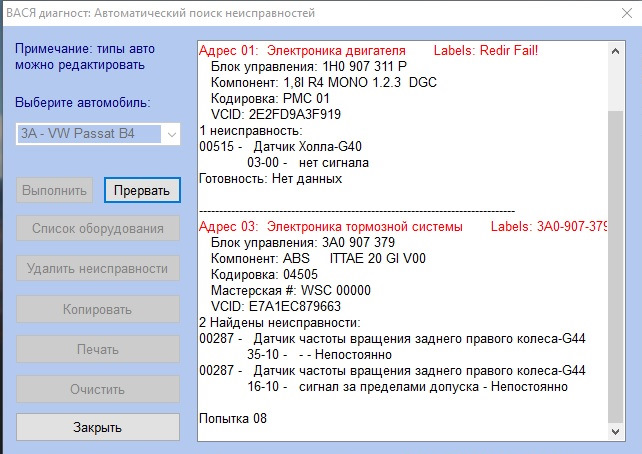This screenshot has width=642, height=454.
Task: Click the heading Адрес 03: Электроника тормозной системы
Action: point(331,226)
